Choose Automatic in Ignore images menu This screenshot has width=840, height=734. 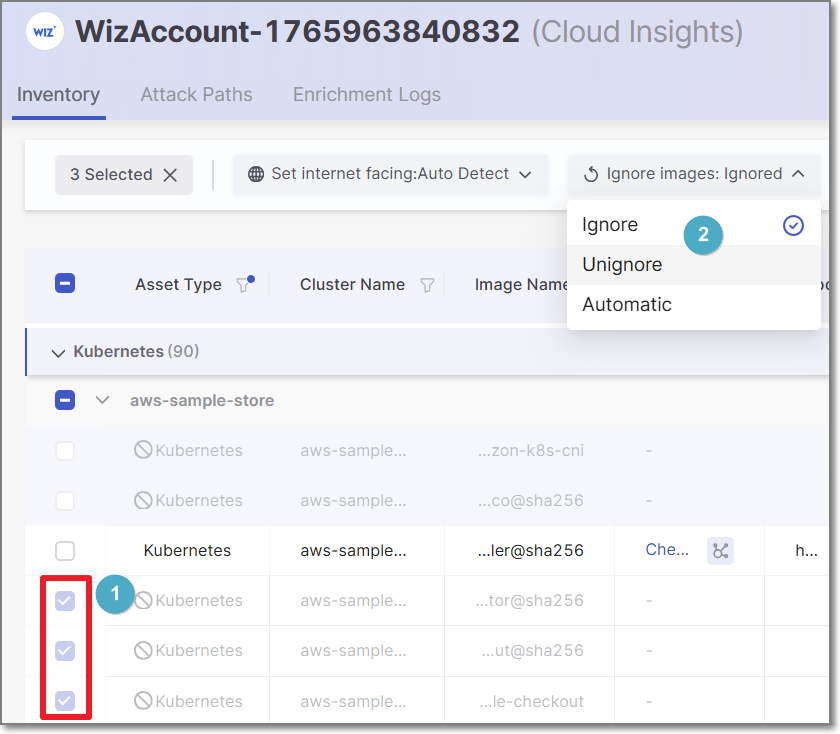(627, 305)
